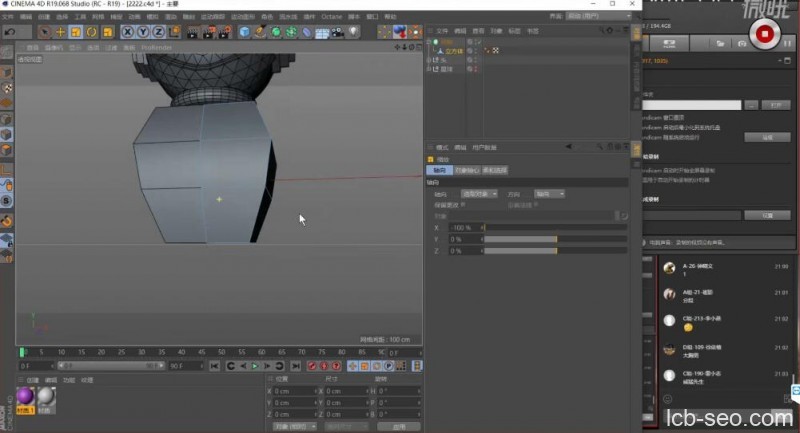Select the Live Selection arrow tool

pos(45,32)
